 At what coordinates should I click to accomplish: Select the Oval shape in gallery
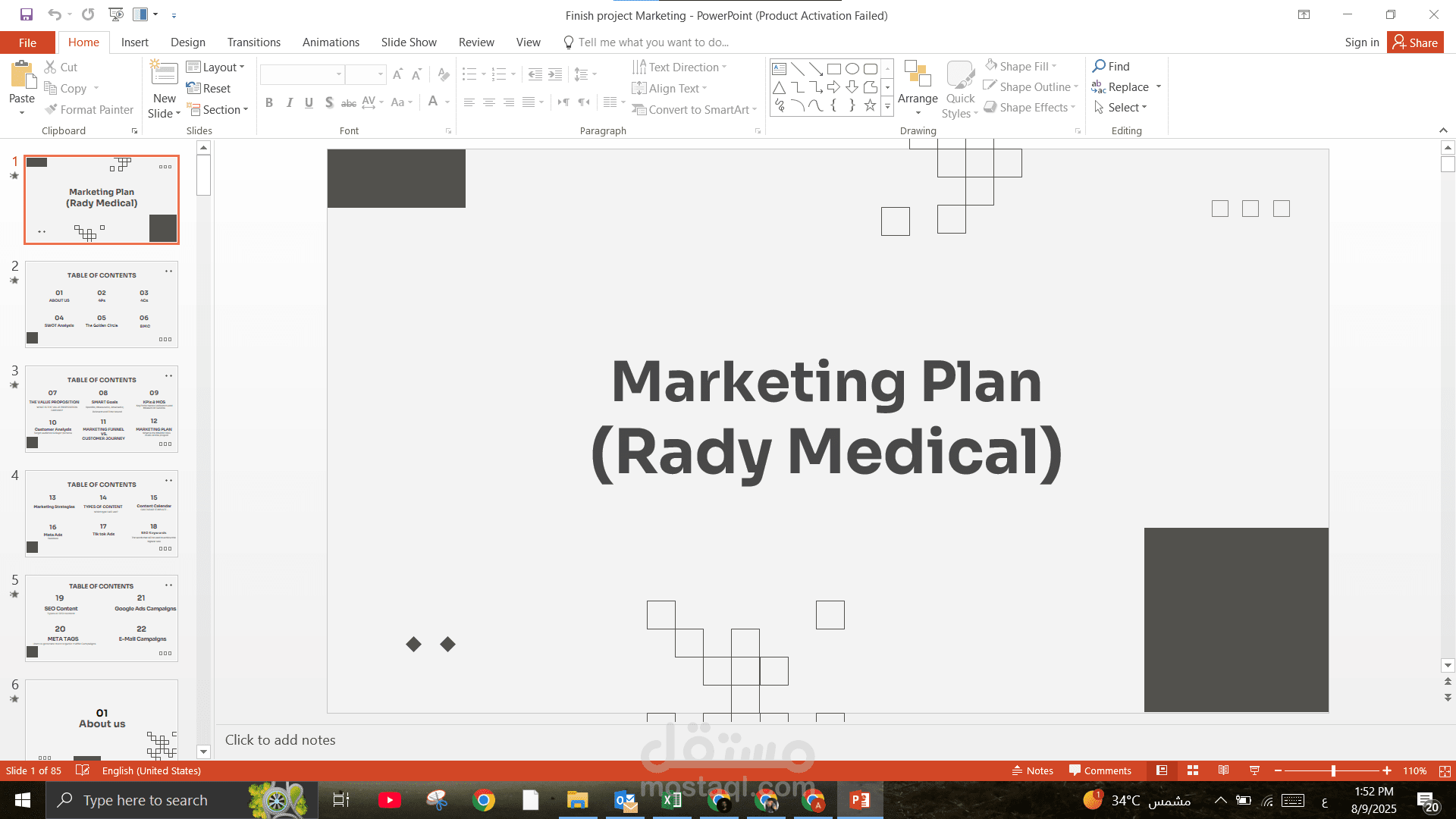pyautogui.click(x=852, y=68)
